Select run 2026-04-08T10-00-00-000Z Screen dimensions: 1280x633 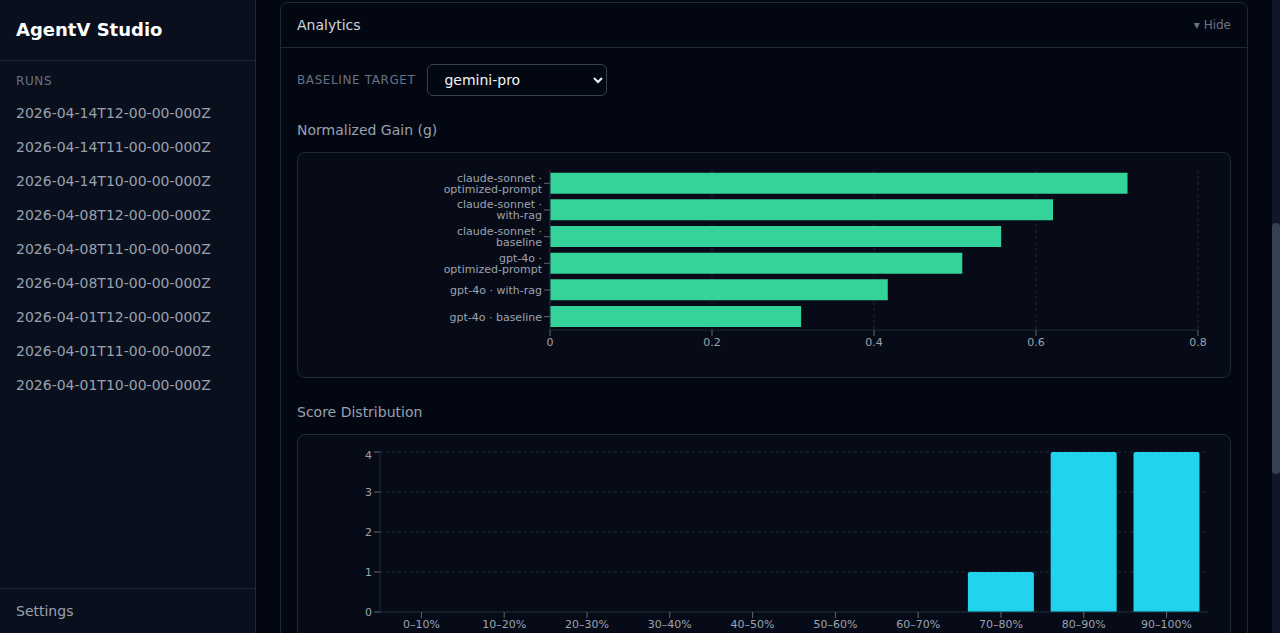pyautogui.click(x=113, y=283)
